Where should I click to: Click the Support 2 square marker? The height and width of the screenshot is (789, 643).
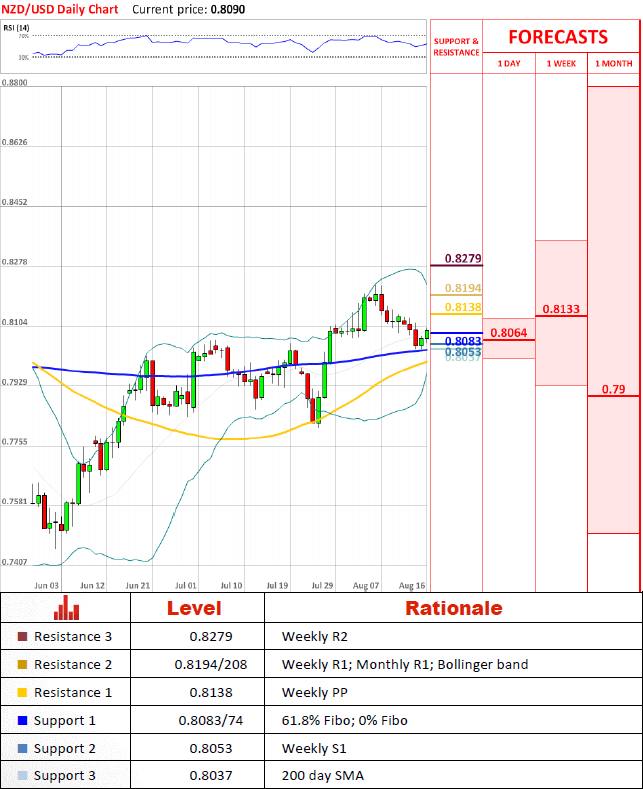click(x=23, y=748)
